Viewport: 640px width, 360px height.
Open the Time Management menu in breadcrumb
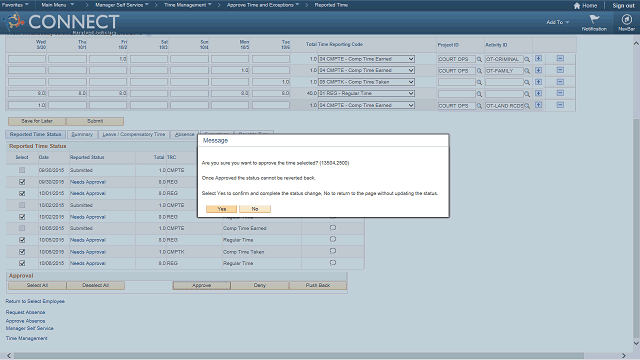(188, 5)
